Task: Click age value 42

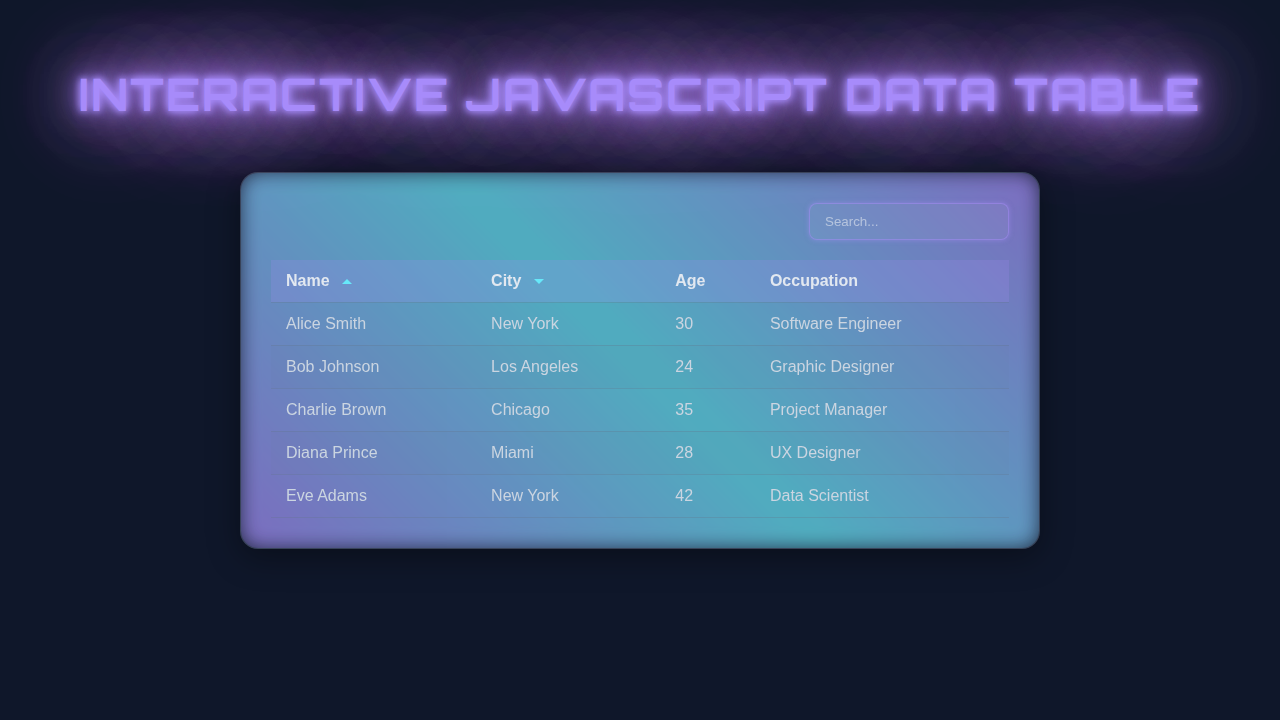Action: [x=707, y=496]
